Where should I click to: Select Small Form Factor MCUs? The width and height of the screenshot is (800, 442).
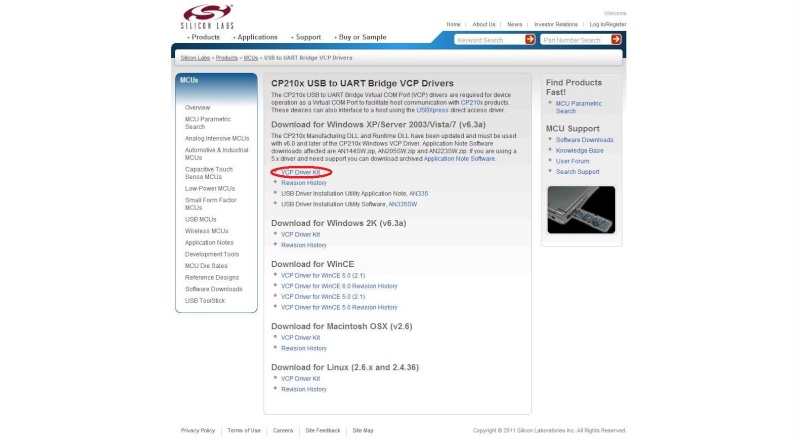coord(210,204)
